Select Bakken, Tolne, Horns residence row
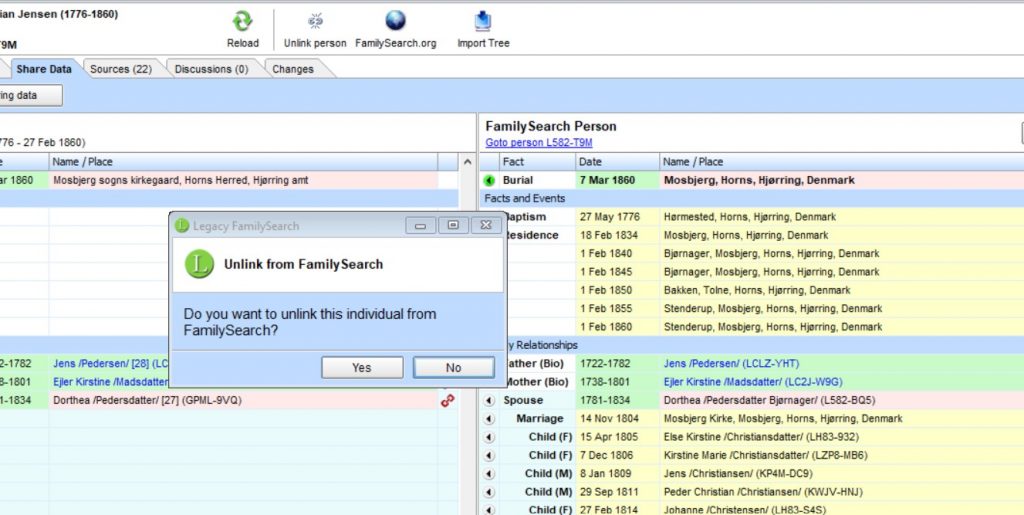The width and height of the screenshot is (1024, 515). coord(757,290)
